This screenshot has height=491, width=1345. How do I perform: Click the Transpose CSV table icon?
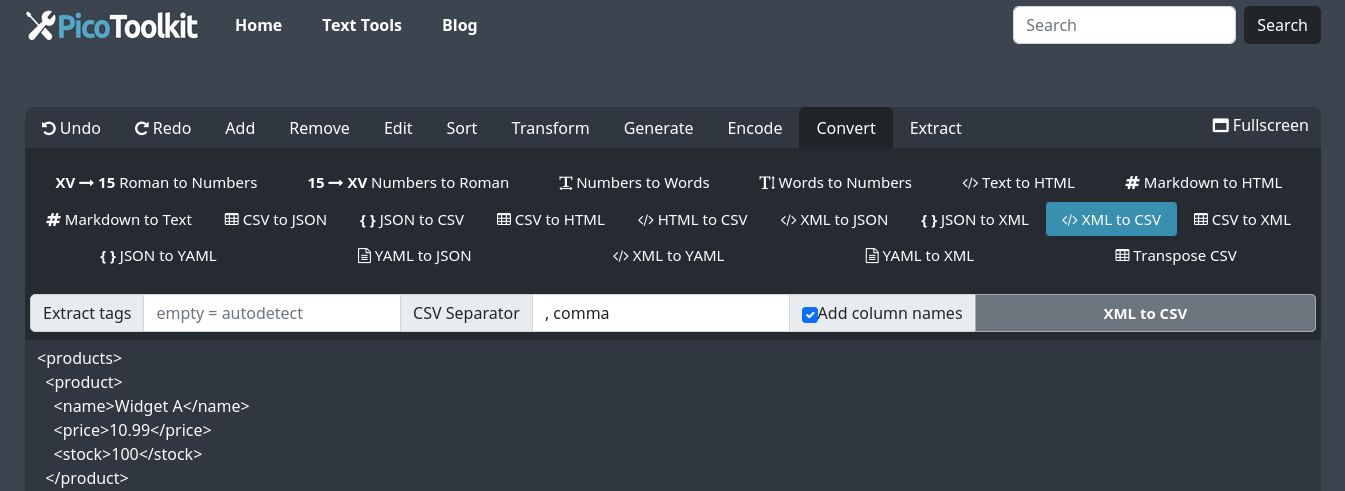tap(1122, 256)
